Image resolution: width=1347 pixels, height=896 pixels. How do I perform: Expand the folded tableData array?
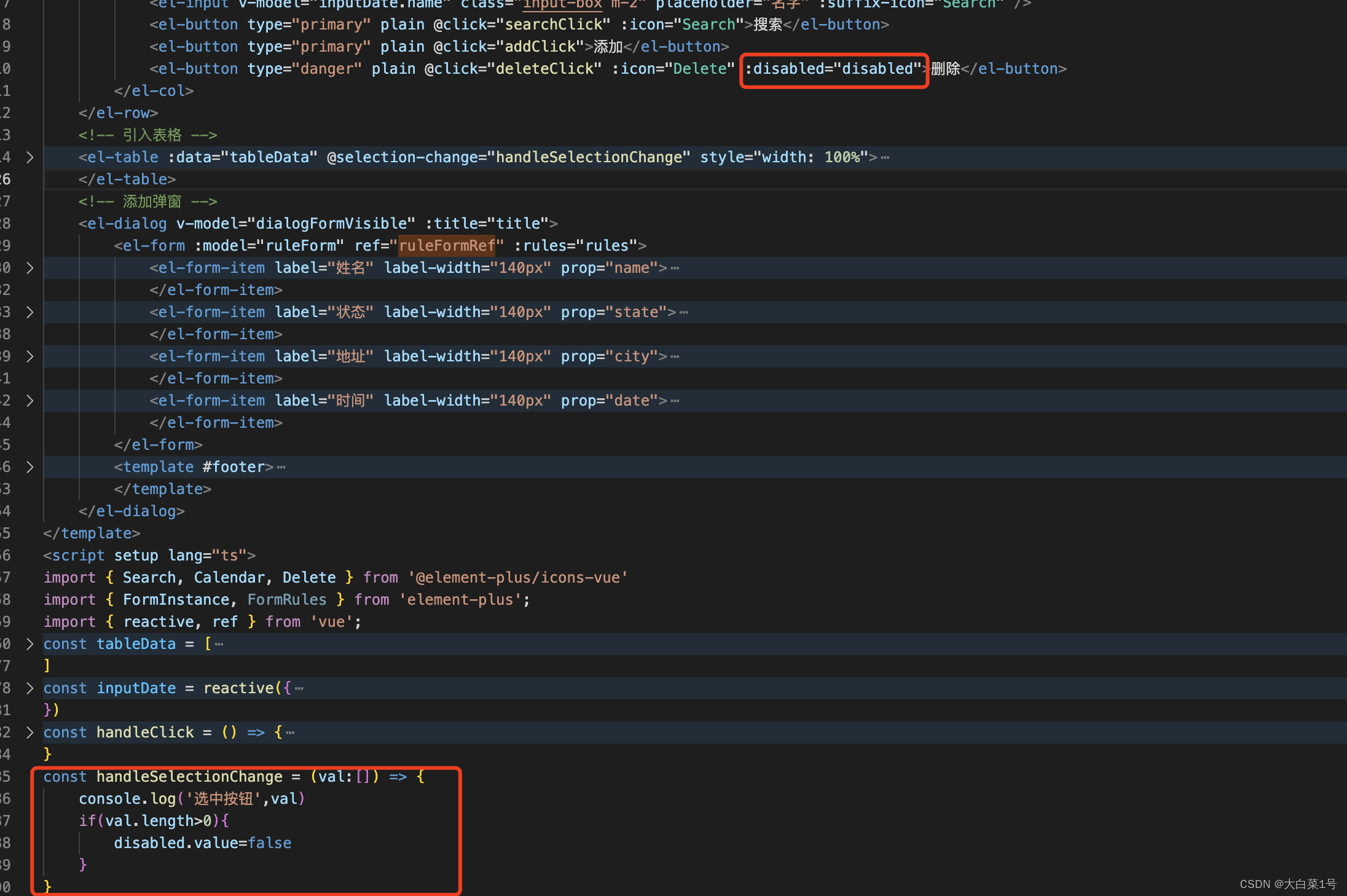(29, 644)
